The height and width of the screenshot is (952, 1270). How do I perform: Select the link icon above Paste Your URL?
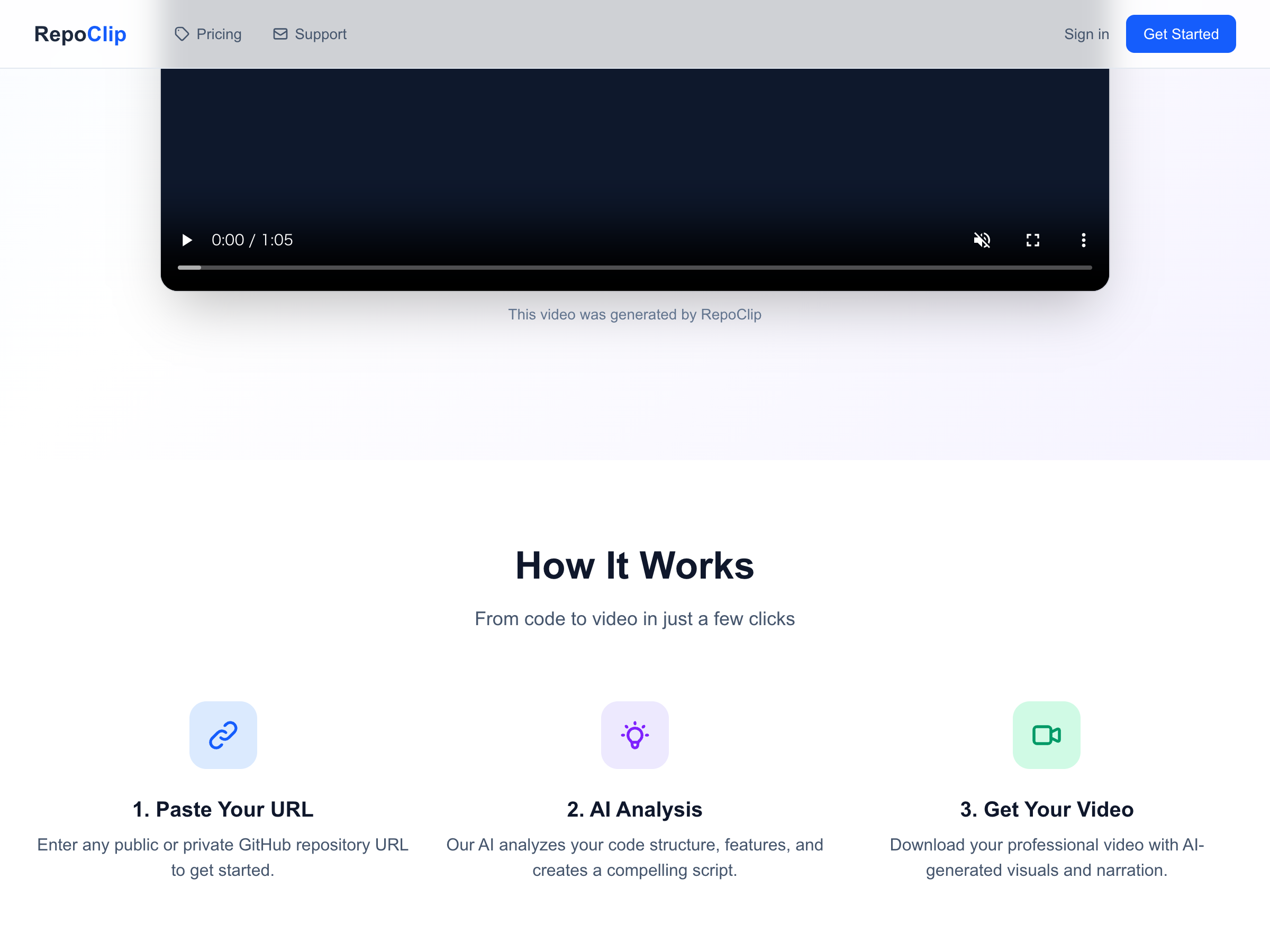223,735
